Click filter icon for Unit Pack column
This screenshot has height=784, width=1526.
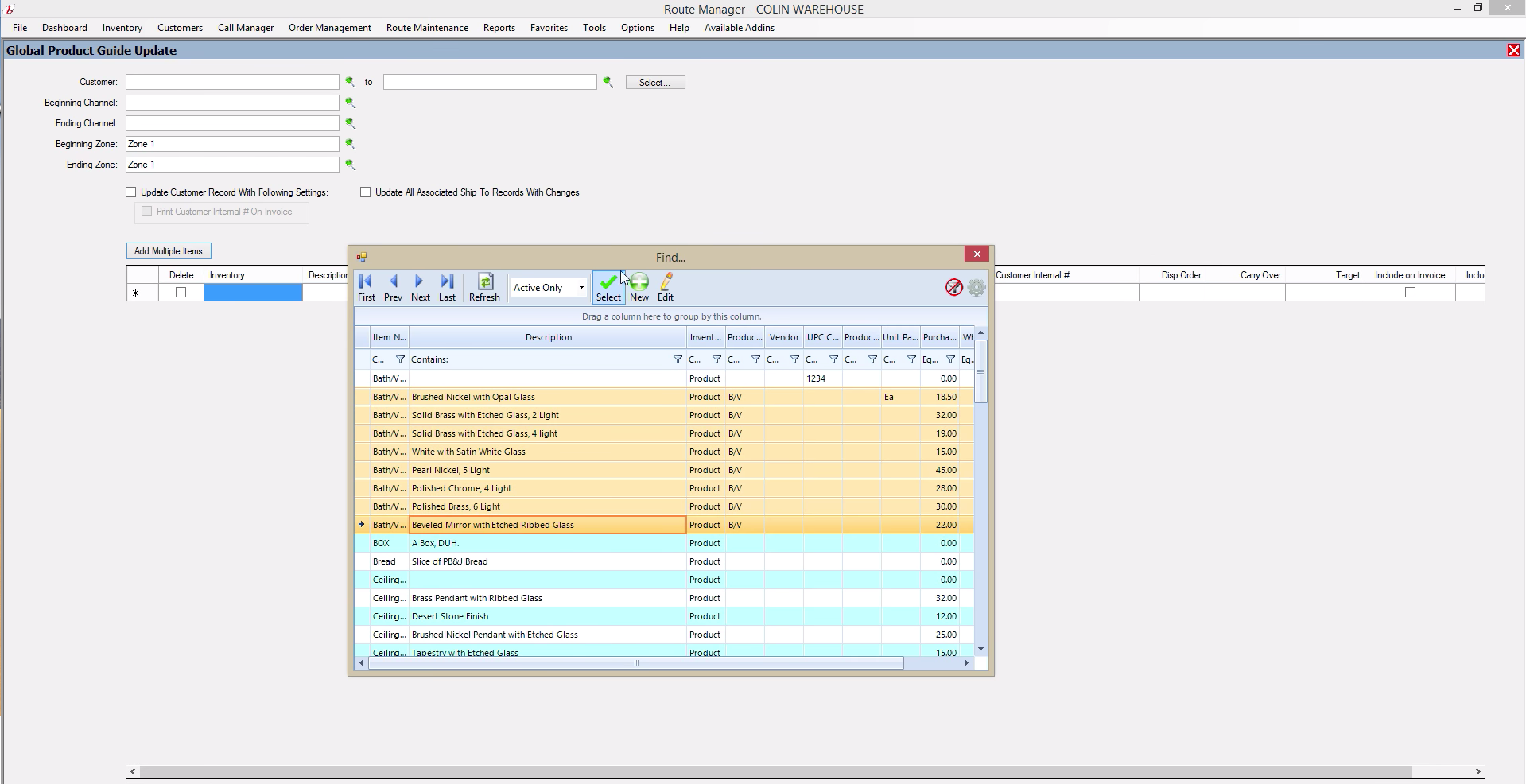pos(911,359)
